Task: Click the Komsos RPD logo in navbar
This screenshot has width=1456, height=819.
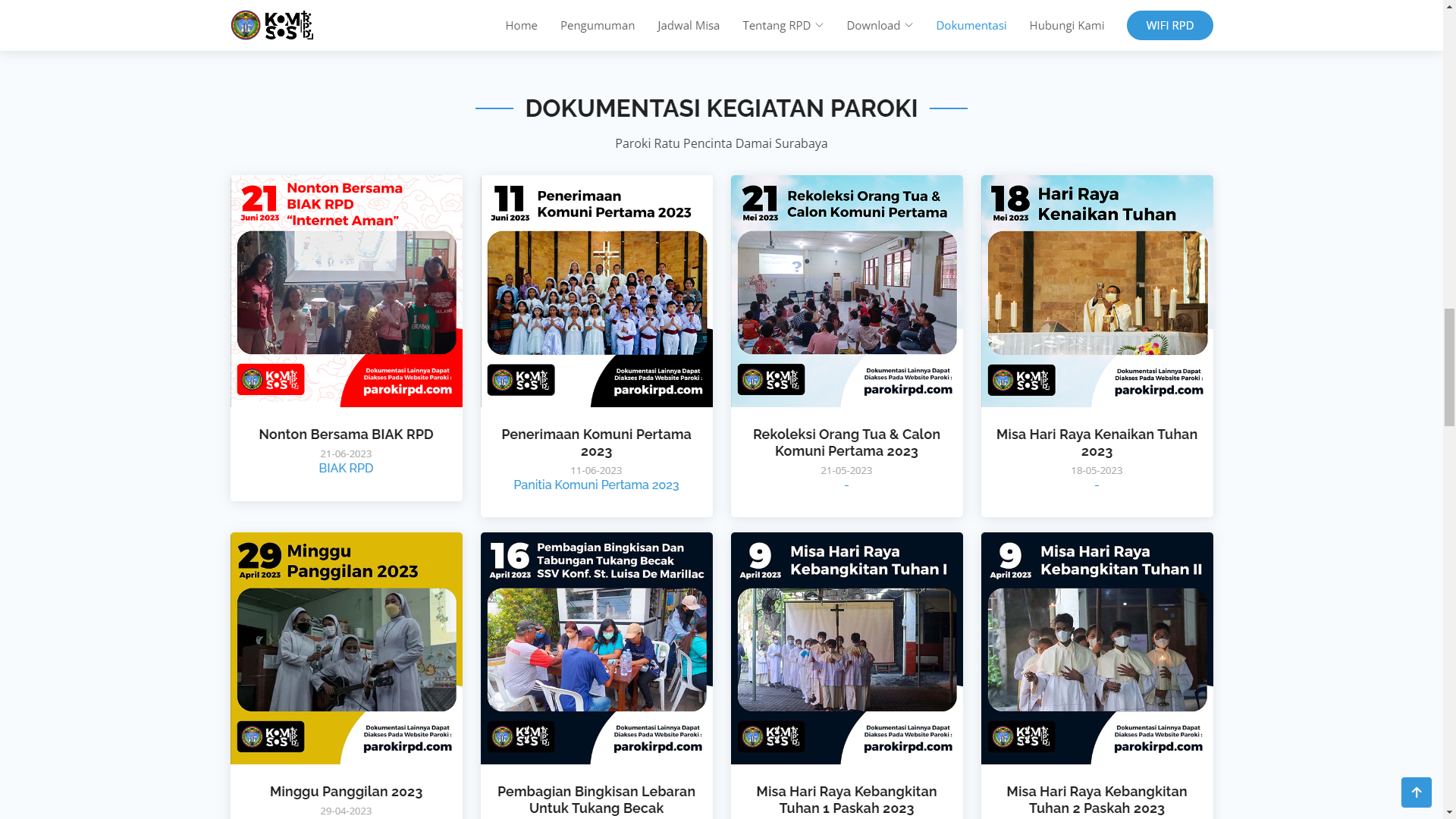Action: 271,25
